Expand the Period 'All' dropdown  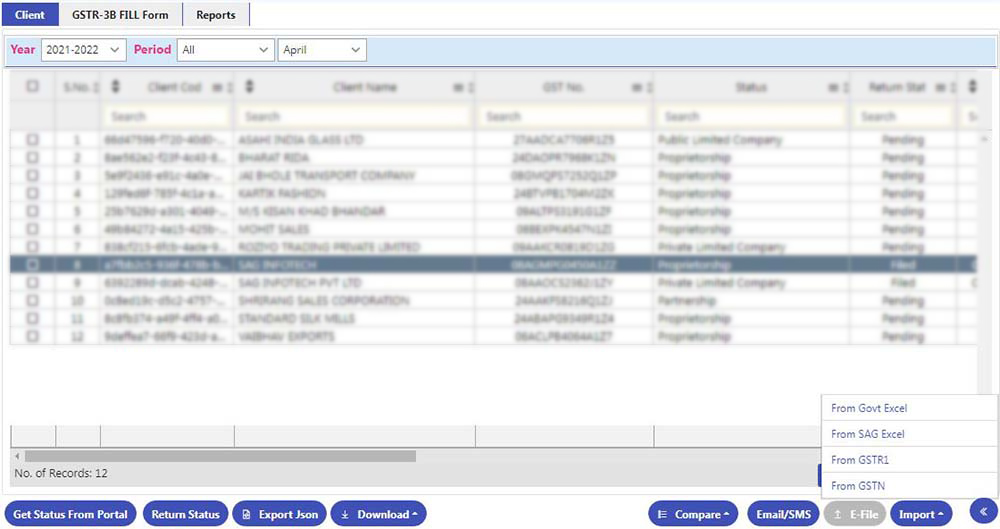tap(225, 50)
